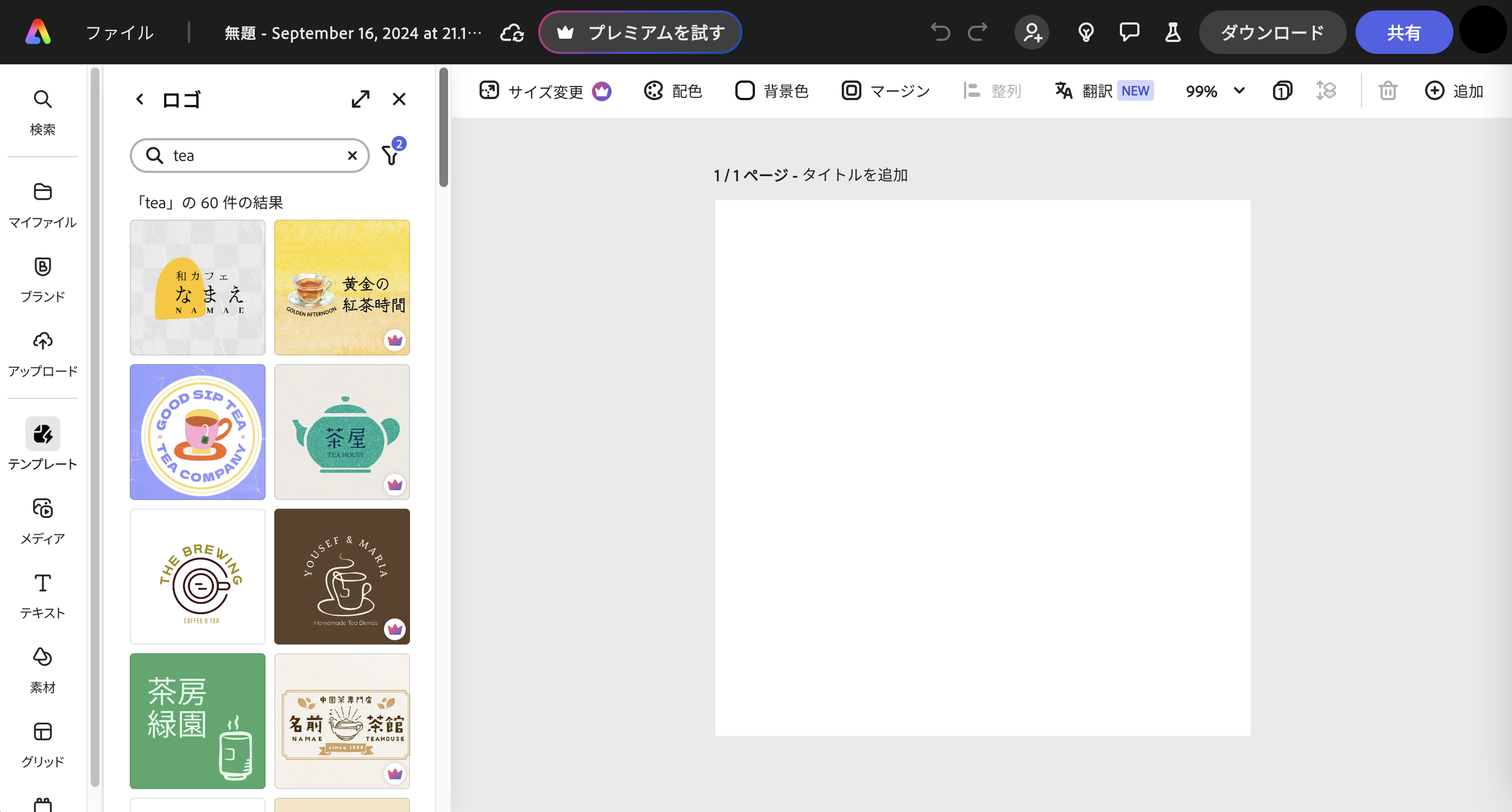This screenshot has height=812, width=1512.
Task: Clear the tea search text
Action: (x=353, y=156)
